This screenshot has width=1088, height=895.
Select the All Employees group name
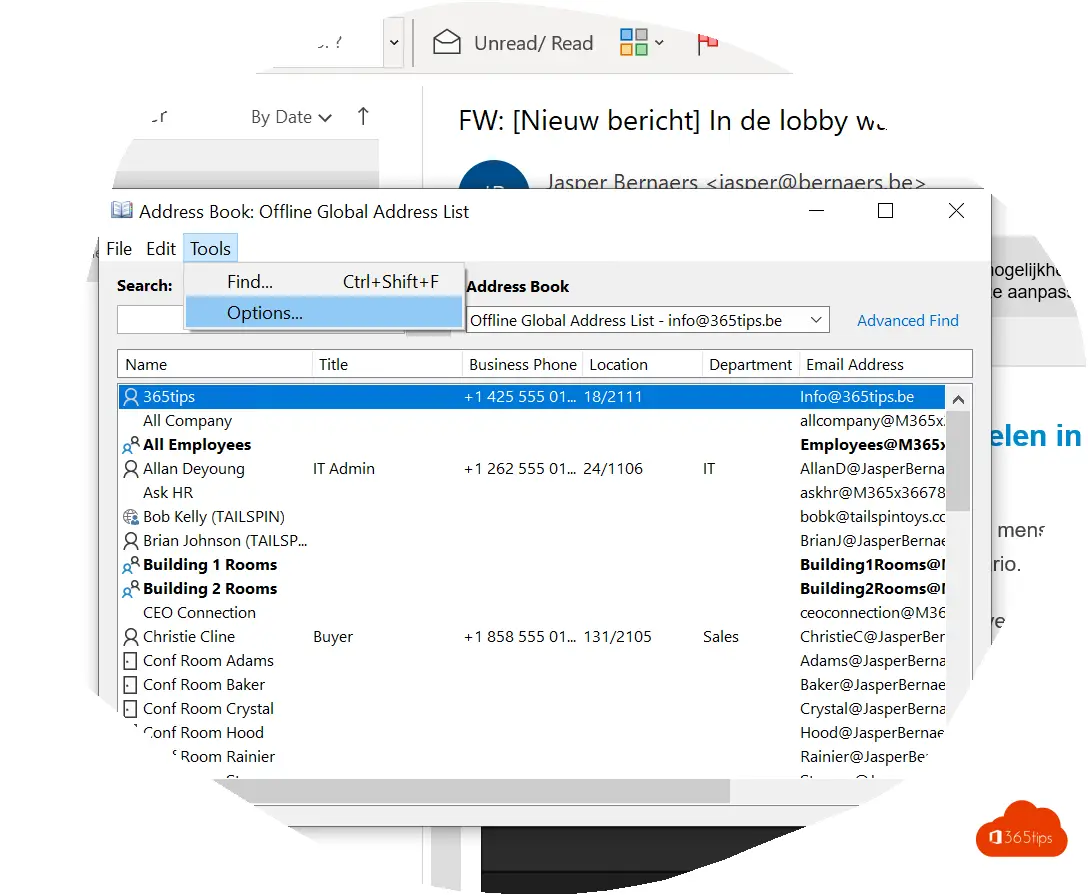tap(197, 445)
